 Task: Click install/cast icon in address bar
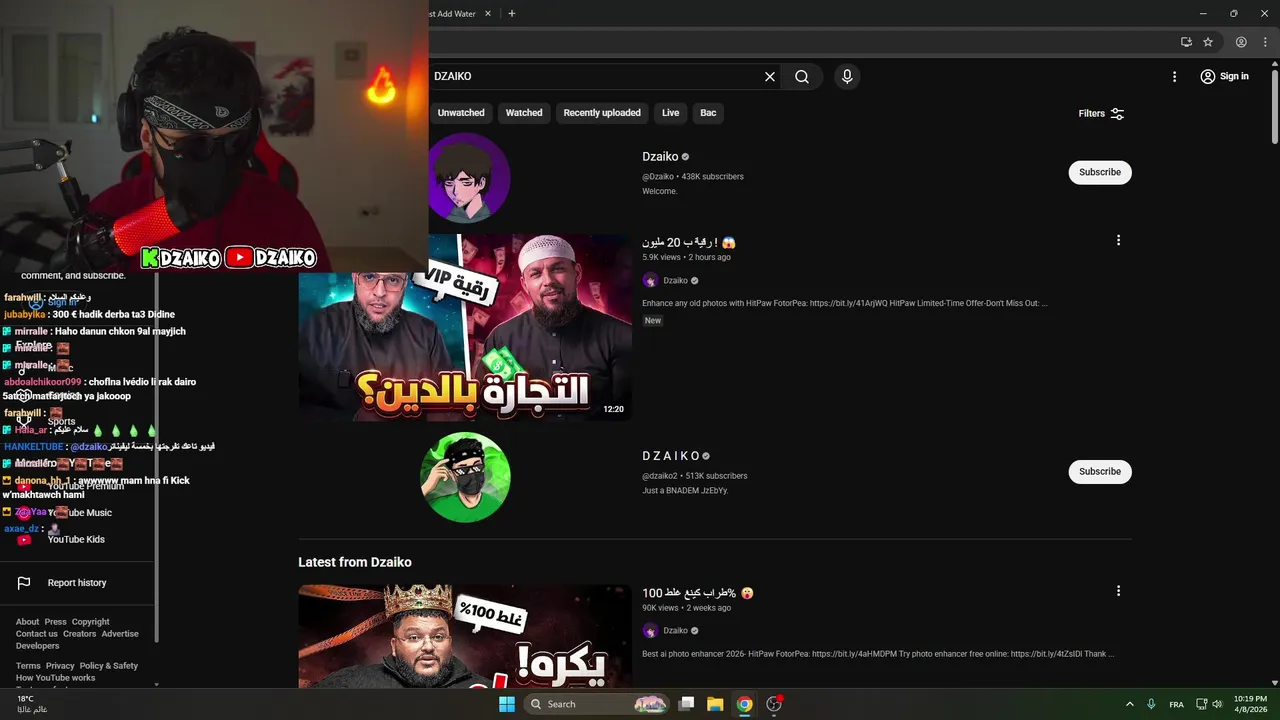pyautogui.click(x=1186, y=42)
